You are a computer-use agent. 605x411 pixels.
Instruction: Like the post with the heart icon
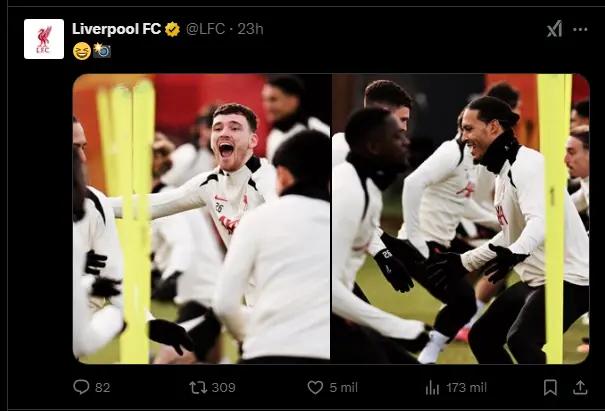point(315,387)
